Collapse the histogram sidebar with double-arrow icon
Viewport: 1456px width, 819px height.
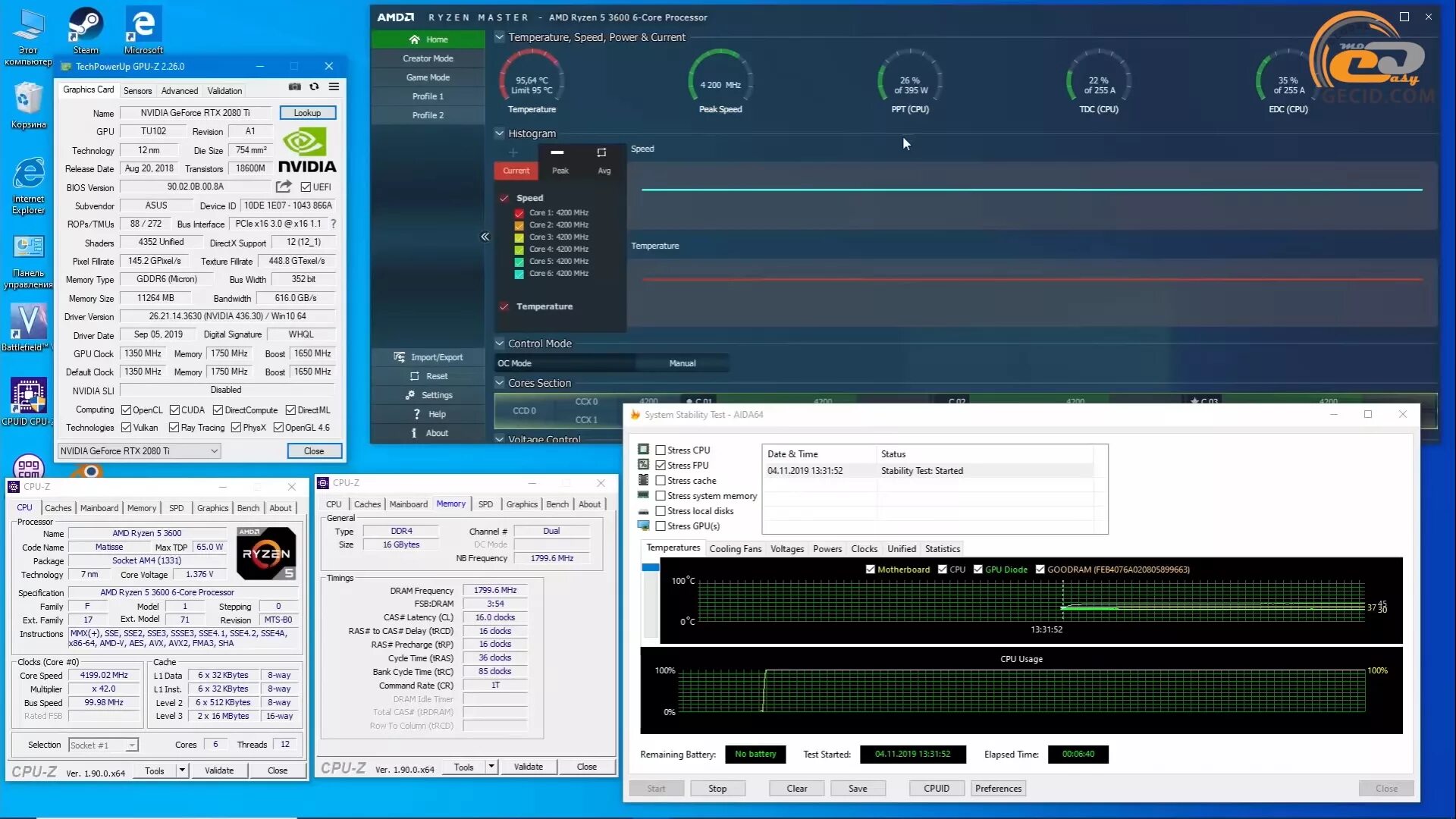pos(485,237)
